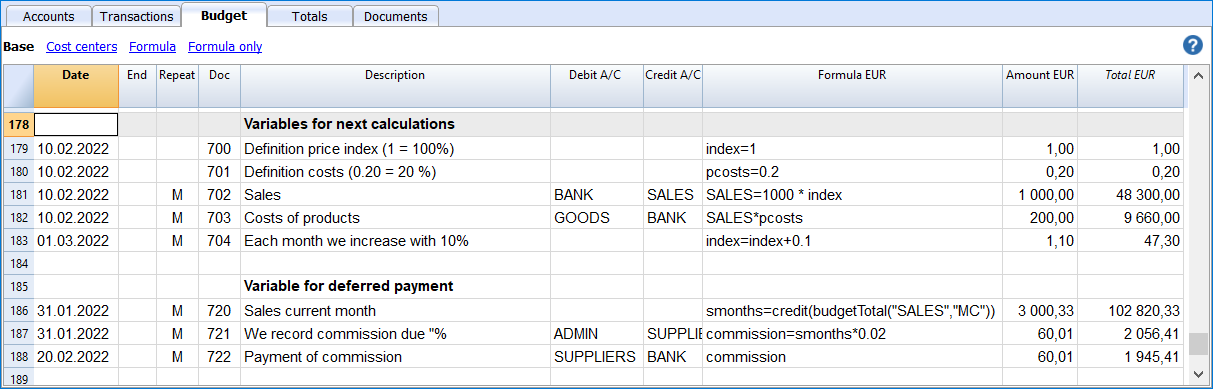Click the Repeat column header
Image resolution: width=1213 pixels, height=389 pixels.
177,86
